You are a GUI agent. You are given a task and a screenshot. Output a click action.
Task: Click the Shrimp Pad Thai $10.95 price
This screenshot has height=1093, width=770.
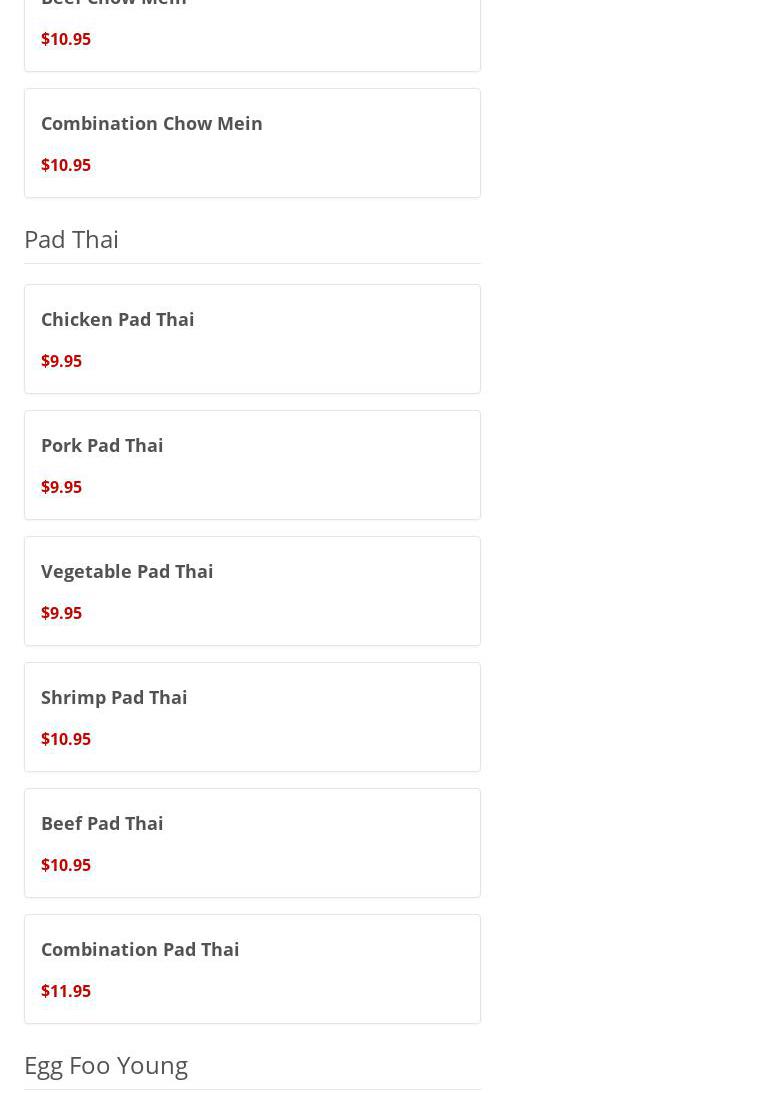[x=66, y=739]
